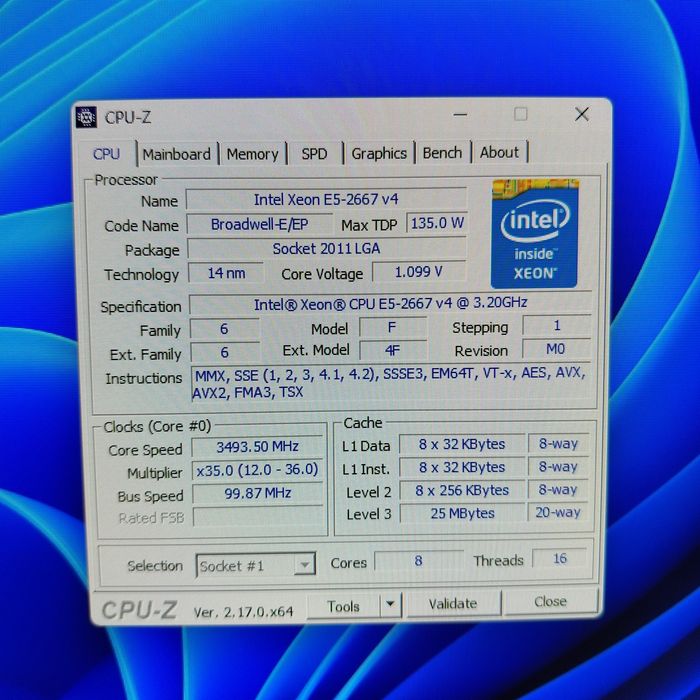Screen dimensions: 700x700
Task: Select the Core Speed value 3493.50 MHz
Action: click(x=258, y=447)
